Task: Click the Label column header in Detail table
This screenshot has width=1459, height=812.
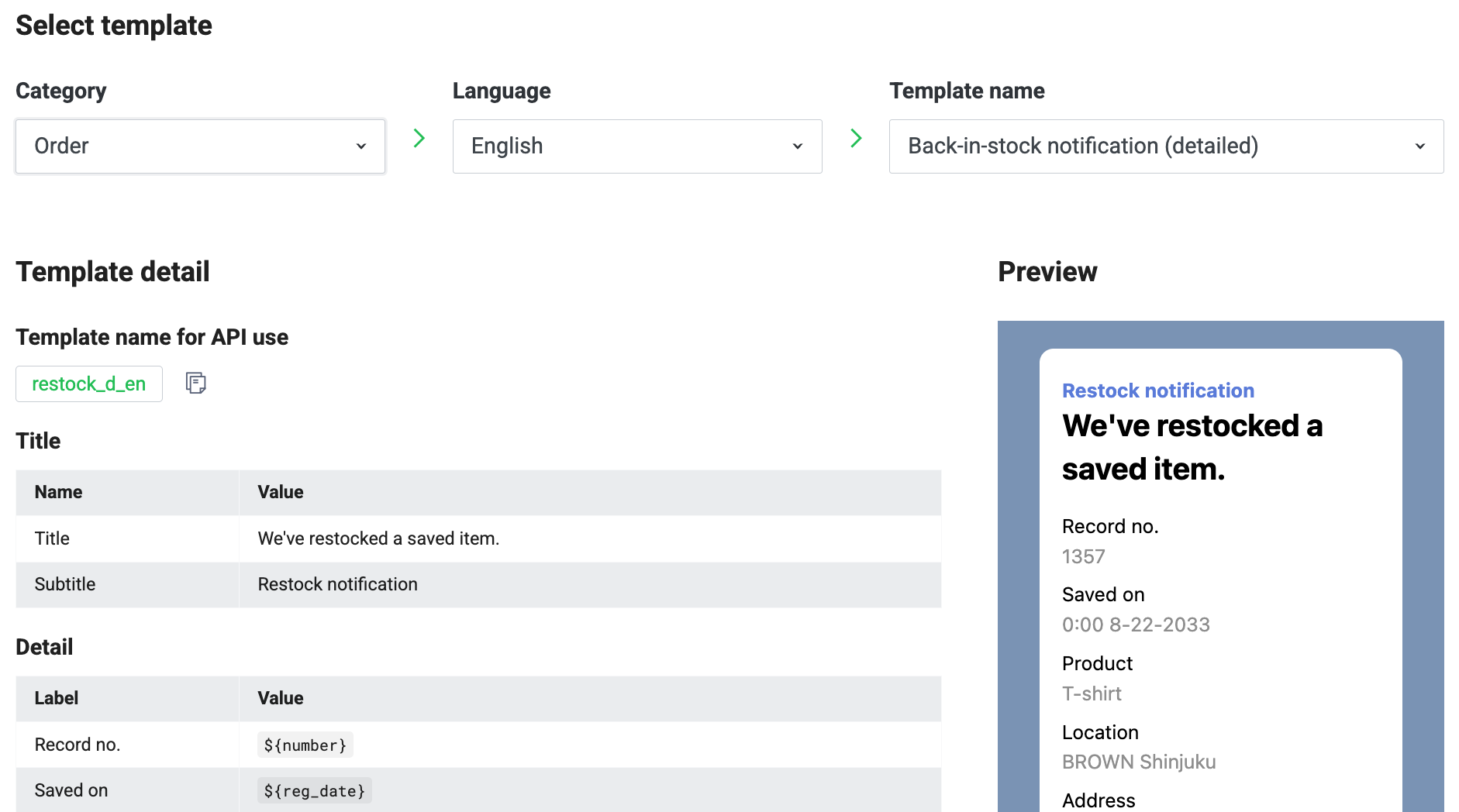Action: point(56,698)
